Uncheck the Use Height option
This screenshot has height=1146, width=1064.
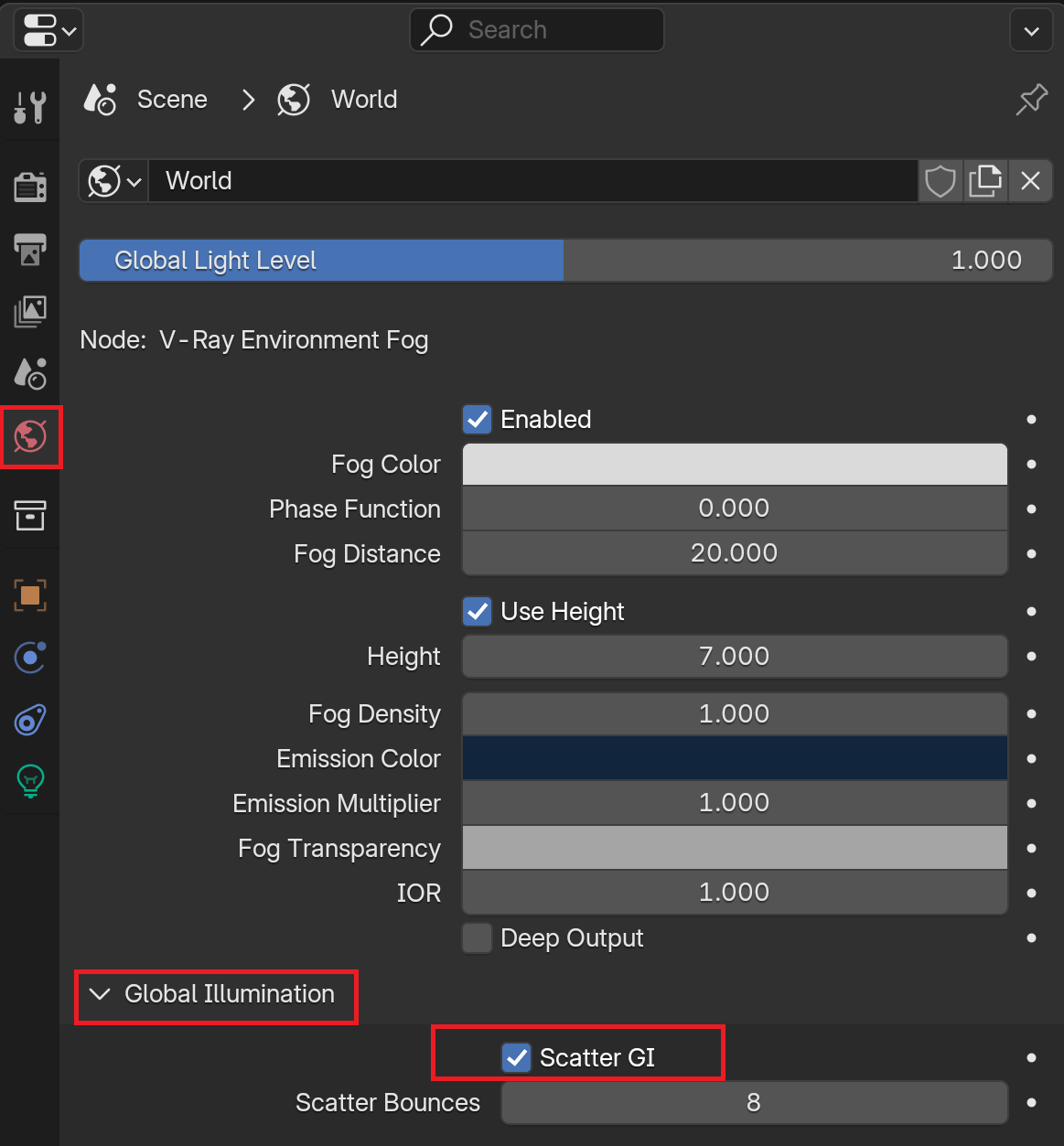point(478,612)
